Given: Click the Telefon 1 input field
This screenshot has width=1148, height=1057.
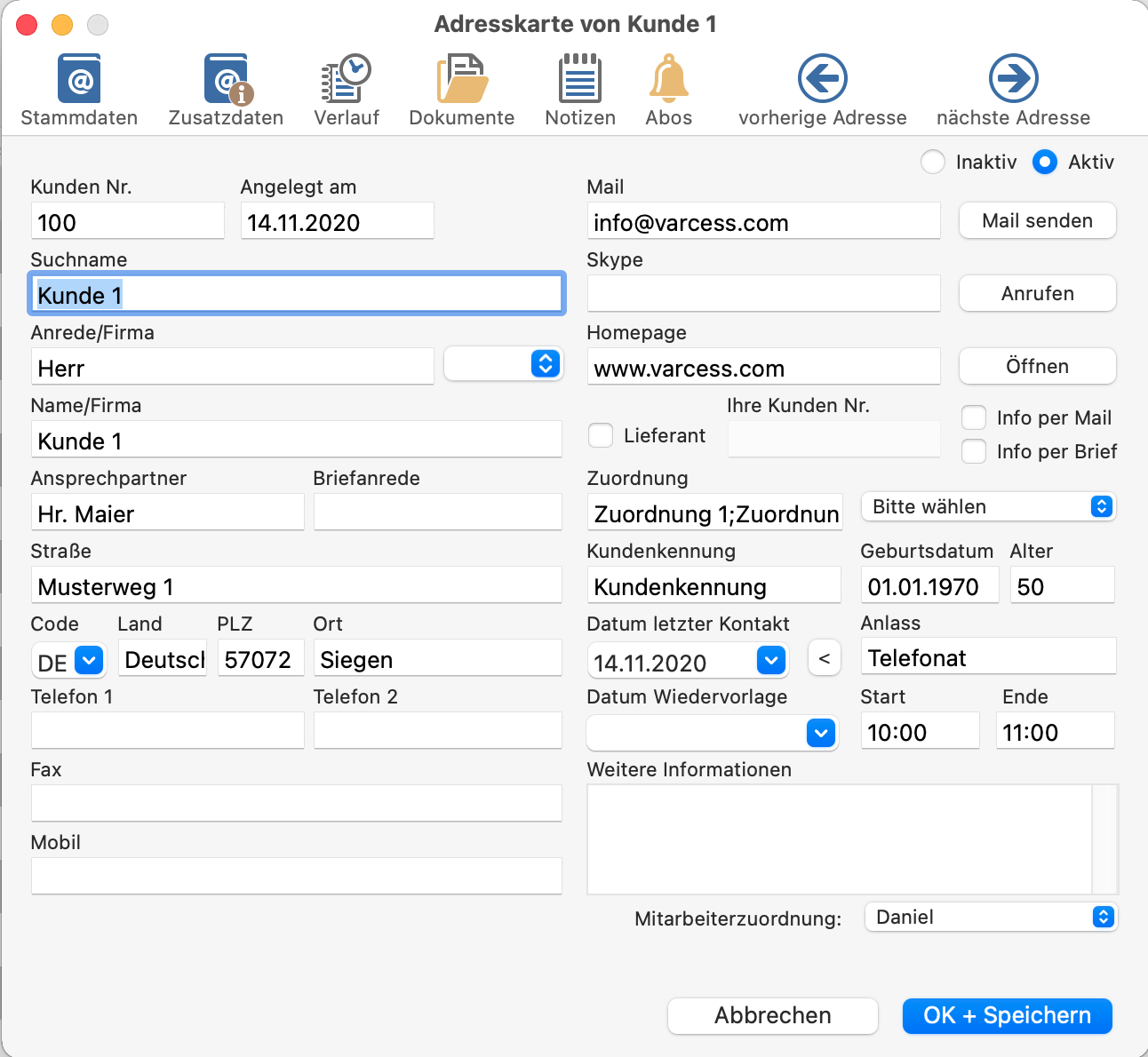Looking at the screenshot, I should (168, 730).
